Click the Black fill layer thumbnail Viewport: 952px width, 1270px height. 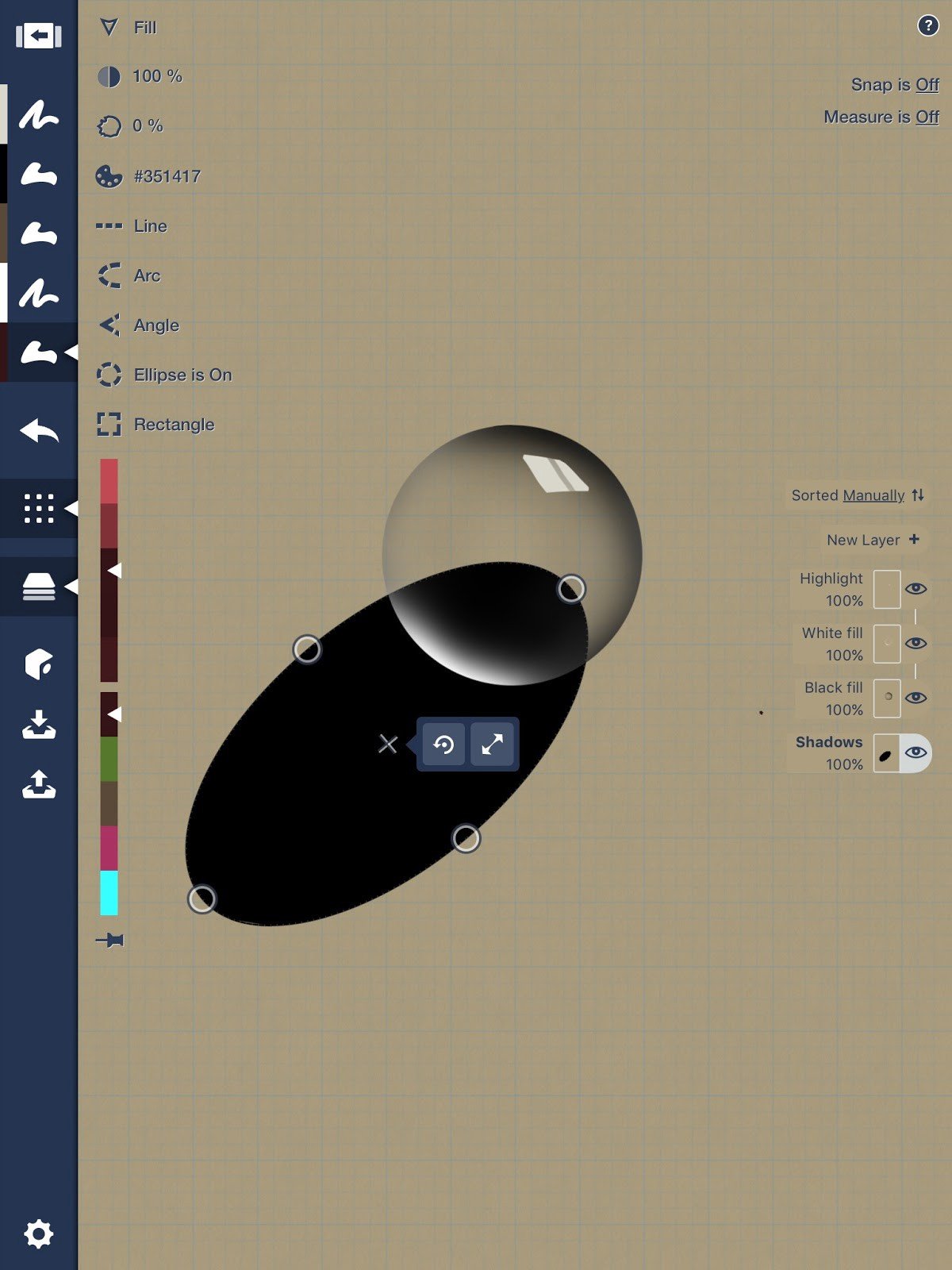pyautogui.click(x=887, y=698)
